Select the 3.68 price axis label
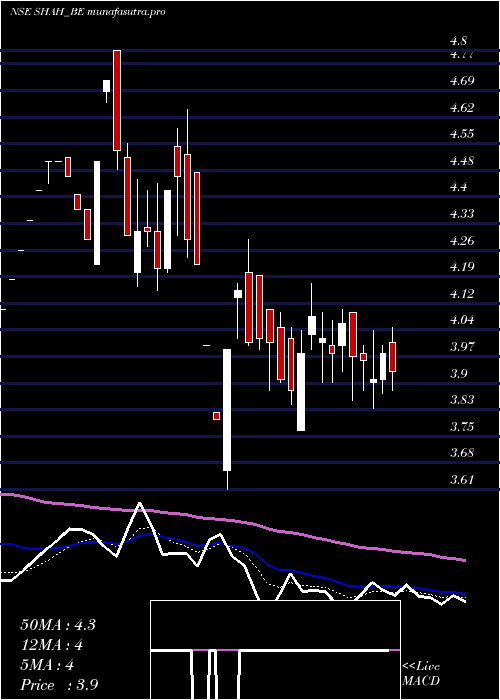 click(462, 453)
